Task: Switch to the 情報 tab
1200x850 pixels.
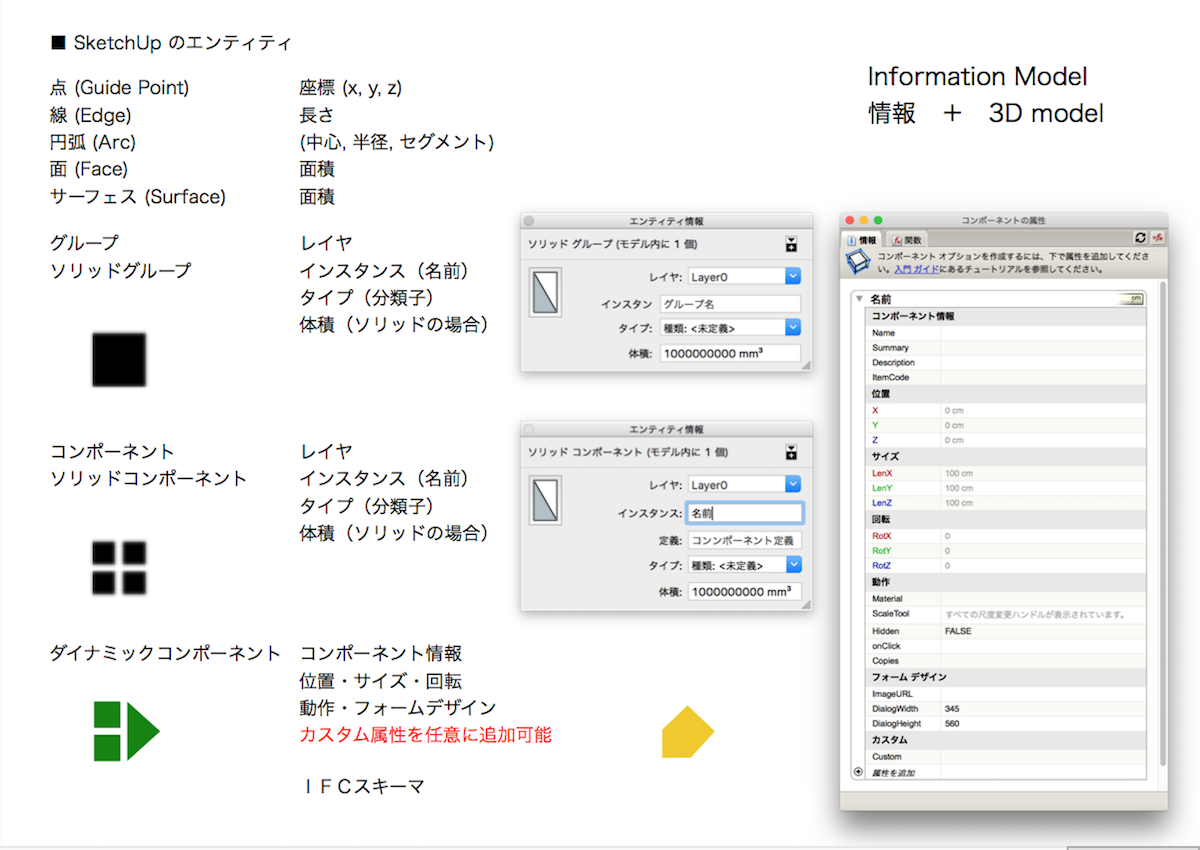Action: click(x=862, y=240)
